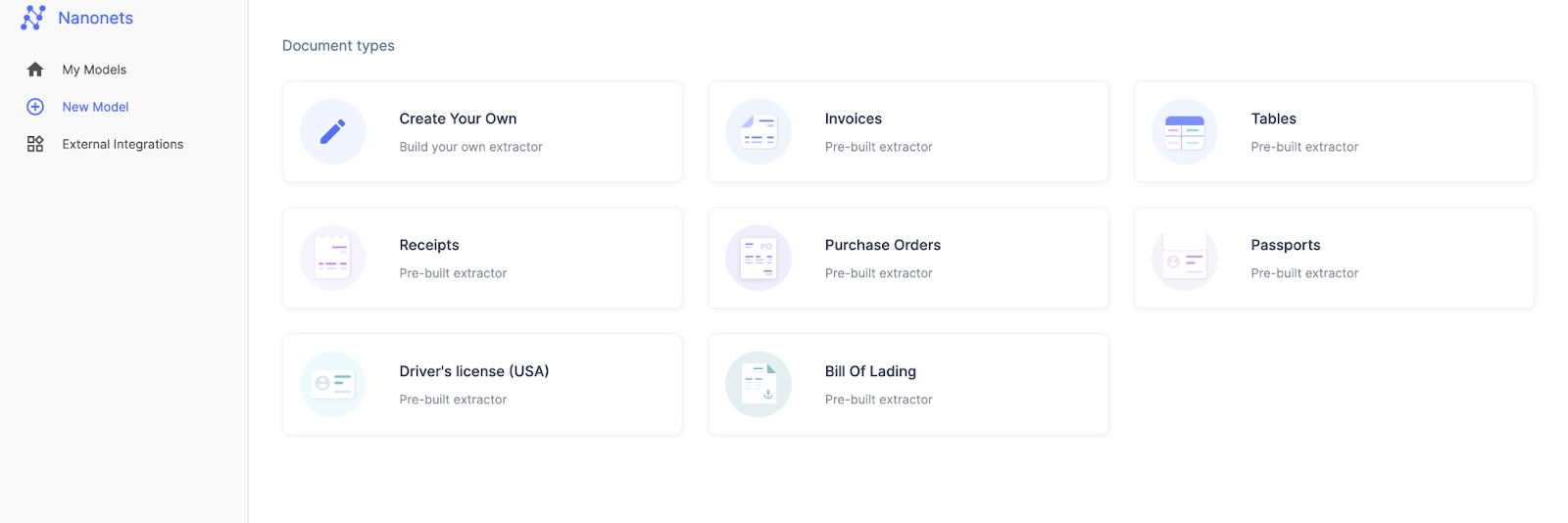Choose the Create Your Own title

pos(458,119)
